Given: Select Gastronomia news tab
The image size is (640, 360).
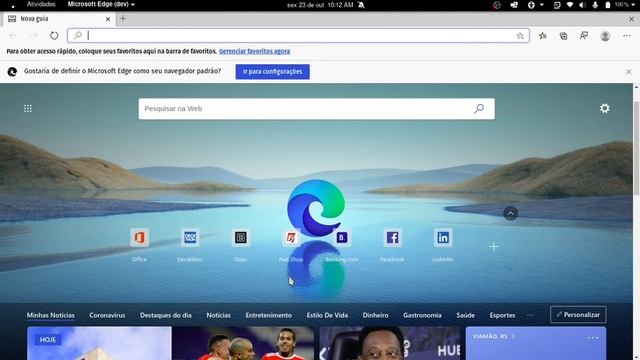Looking at the screenshot, I should coord(422,315).
